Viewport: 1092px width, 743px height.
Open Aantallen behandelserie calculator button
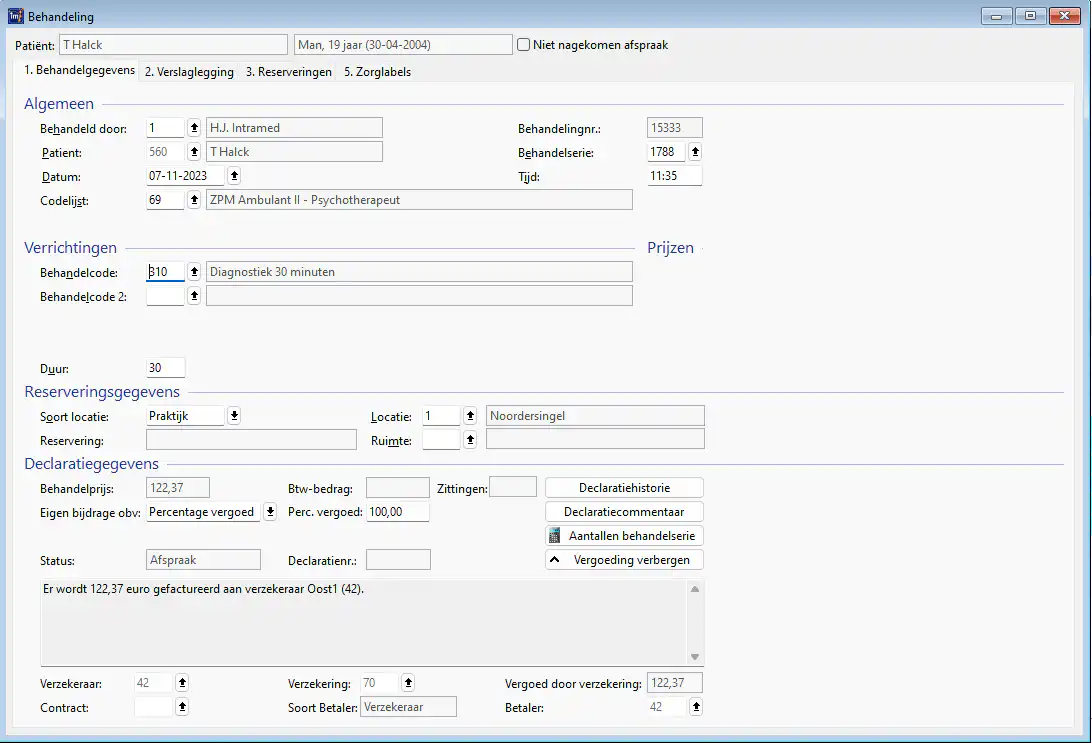click(x=624, y=536)
